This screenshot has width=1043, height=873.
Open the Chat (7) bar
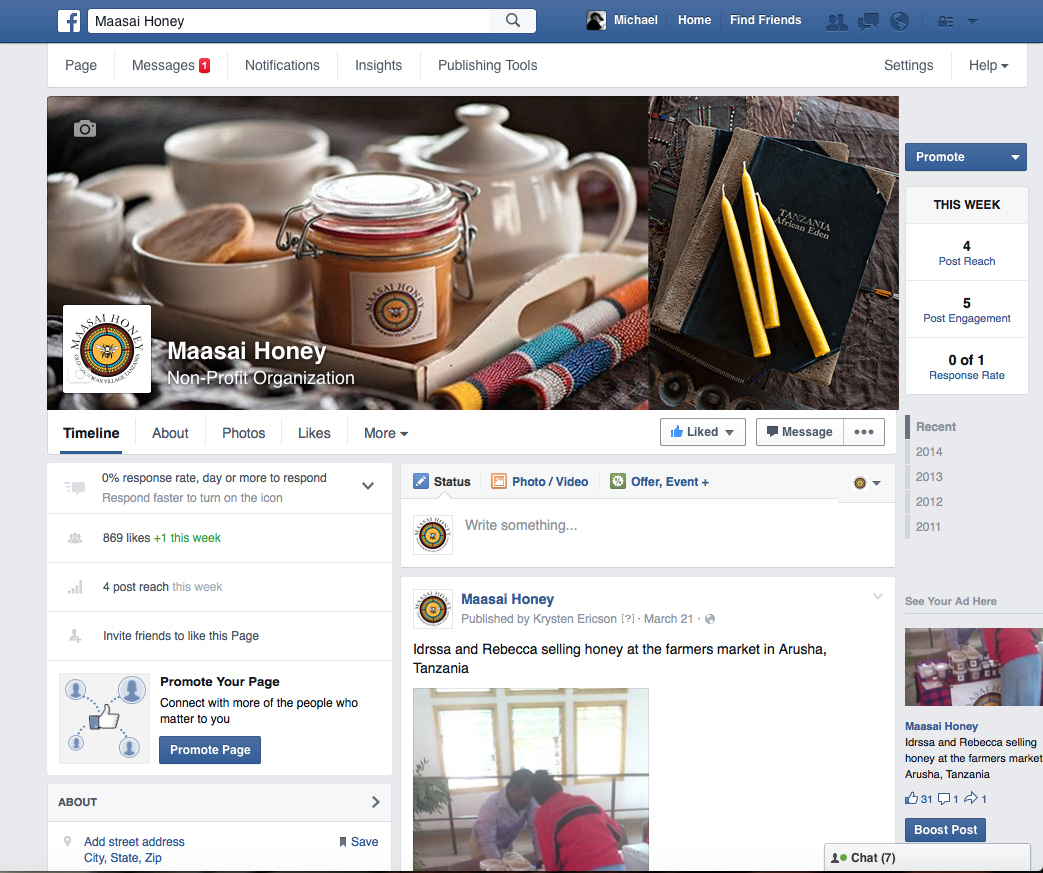click(927, 858)
